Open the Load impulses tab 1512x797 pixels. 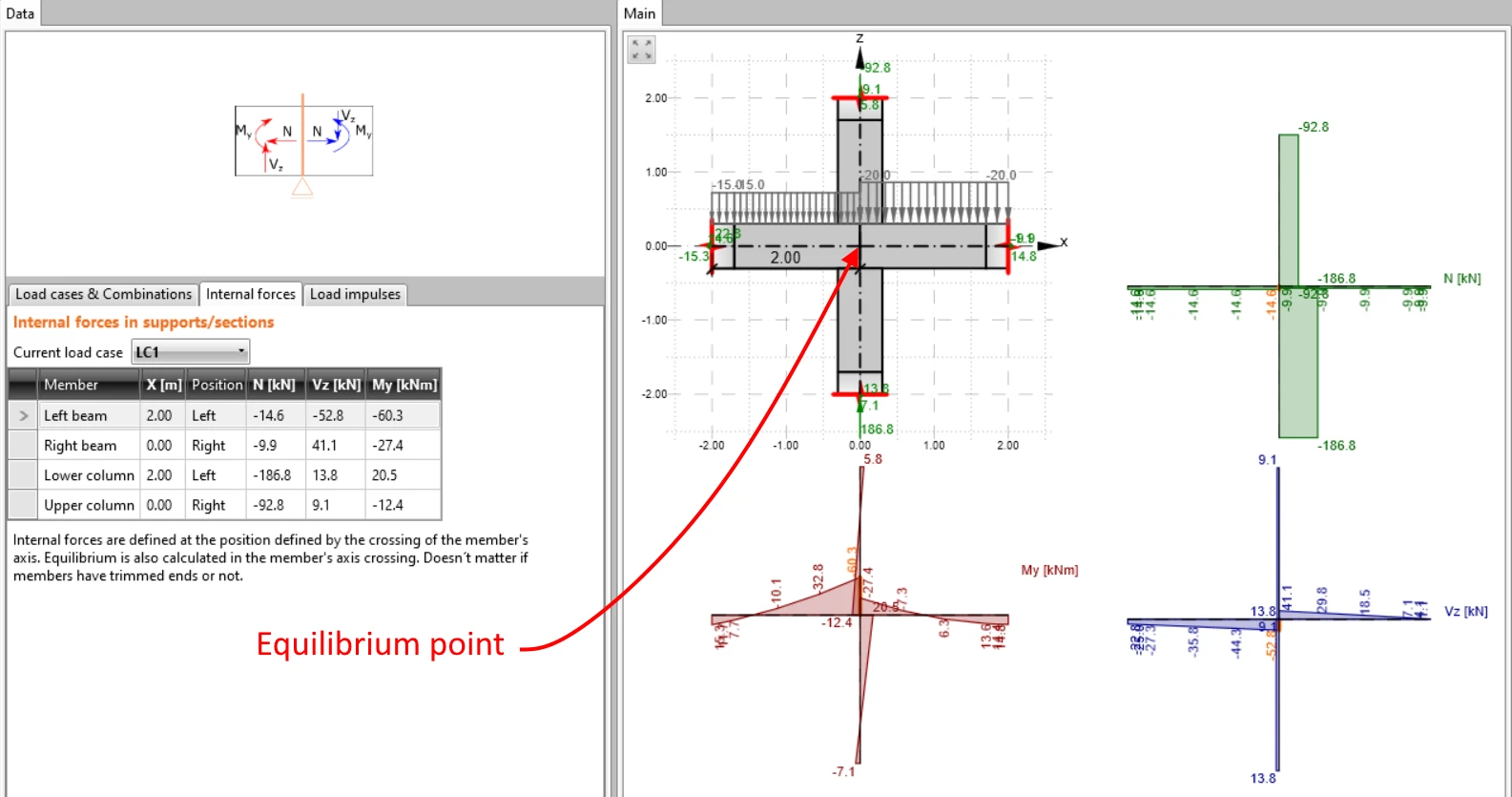[355, 294]
